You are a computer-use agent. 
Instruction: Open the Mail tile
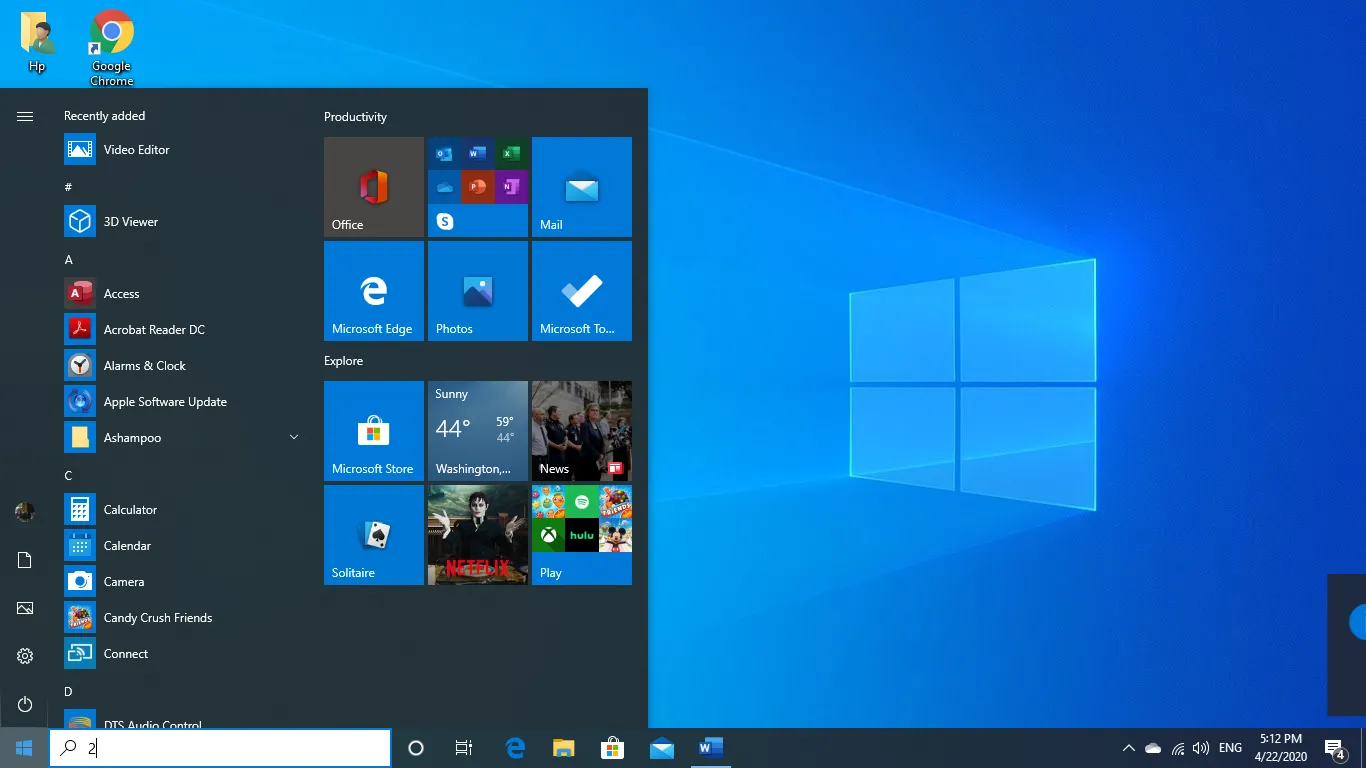pyautogui.click(x=582, y=187)
